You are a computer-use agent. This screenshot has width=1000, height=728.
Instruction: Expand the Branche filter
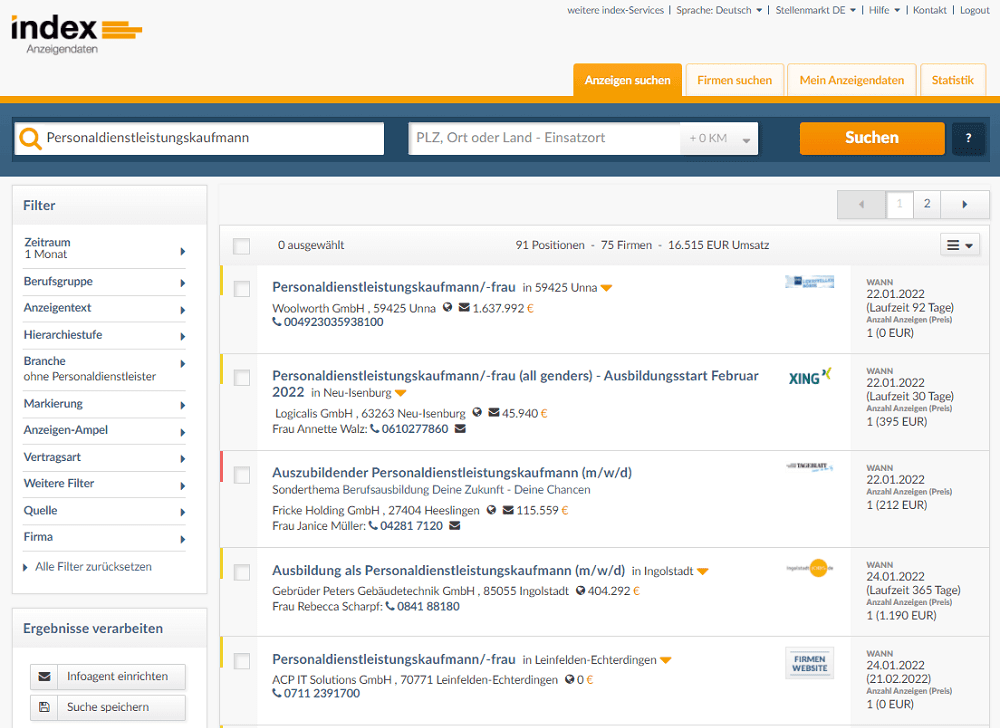105,368
